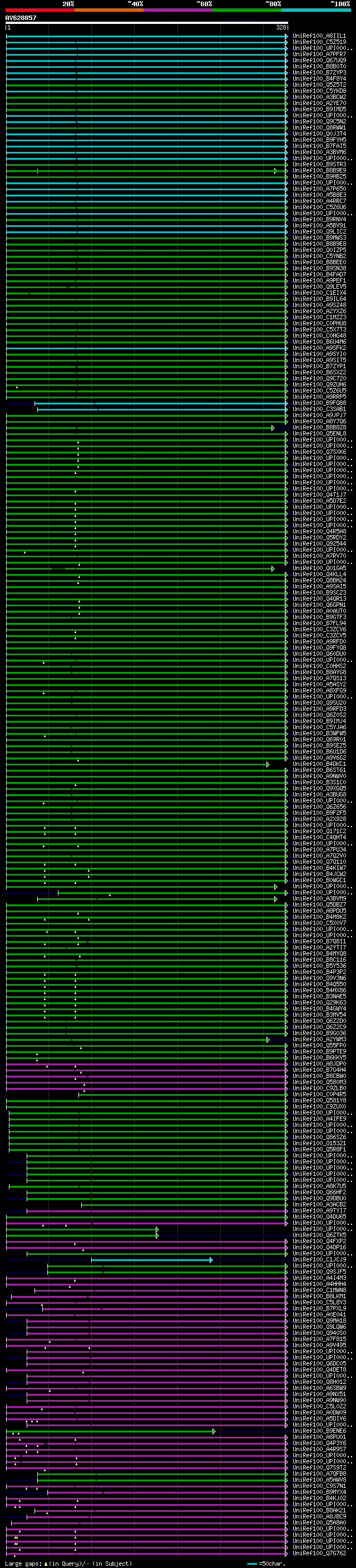Click the UniRef100_B9MYX4 entry
The width and height of the screenshot is (356, 1568).
319,1492
